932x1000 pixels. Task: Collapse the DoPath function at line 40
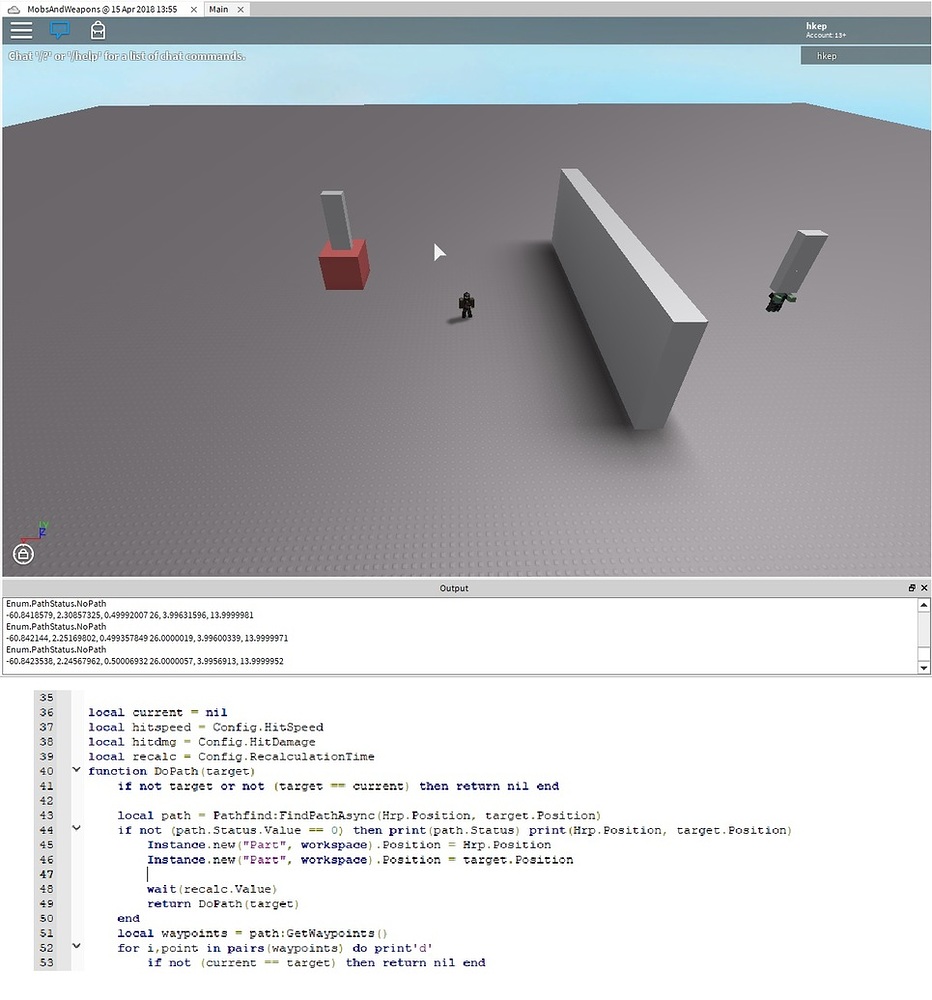pos(77,770)
